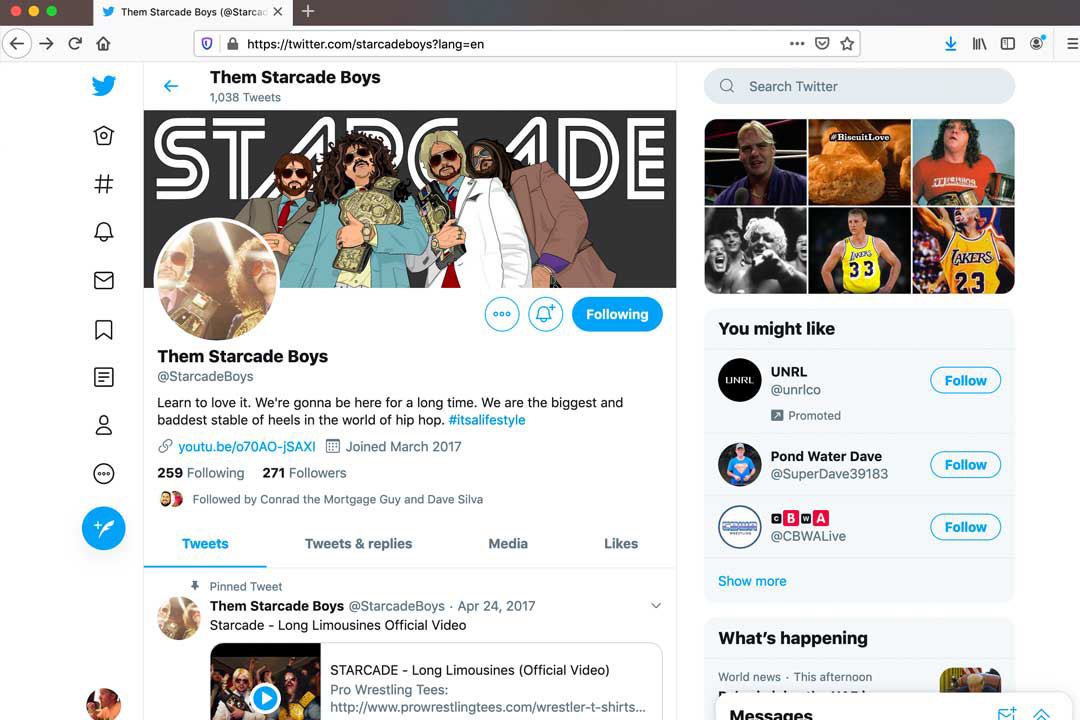1080x720 pixels.
Task: Open pinned tweet date Apr 24, 2017
Action: click(x=496, y=606)
